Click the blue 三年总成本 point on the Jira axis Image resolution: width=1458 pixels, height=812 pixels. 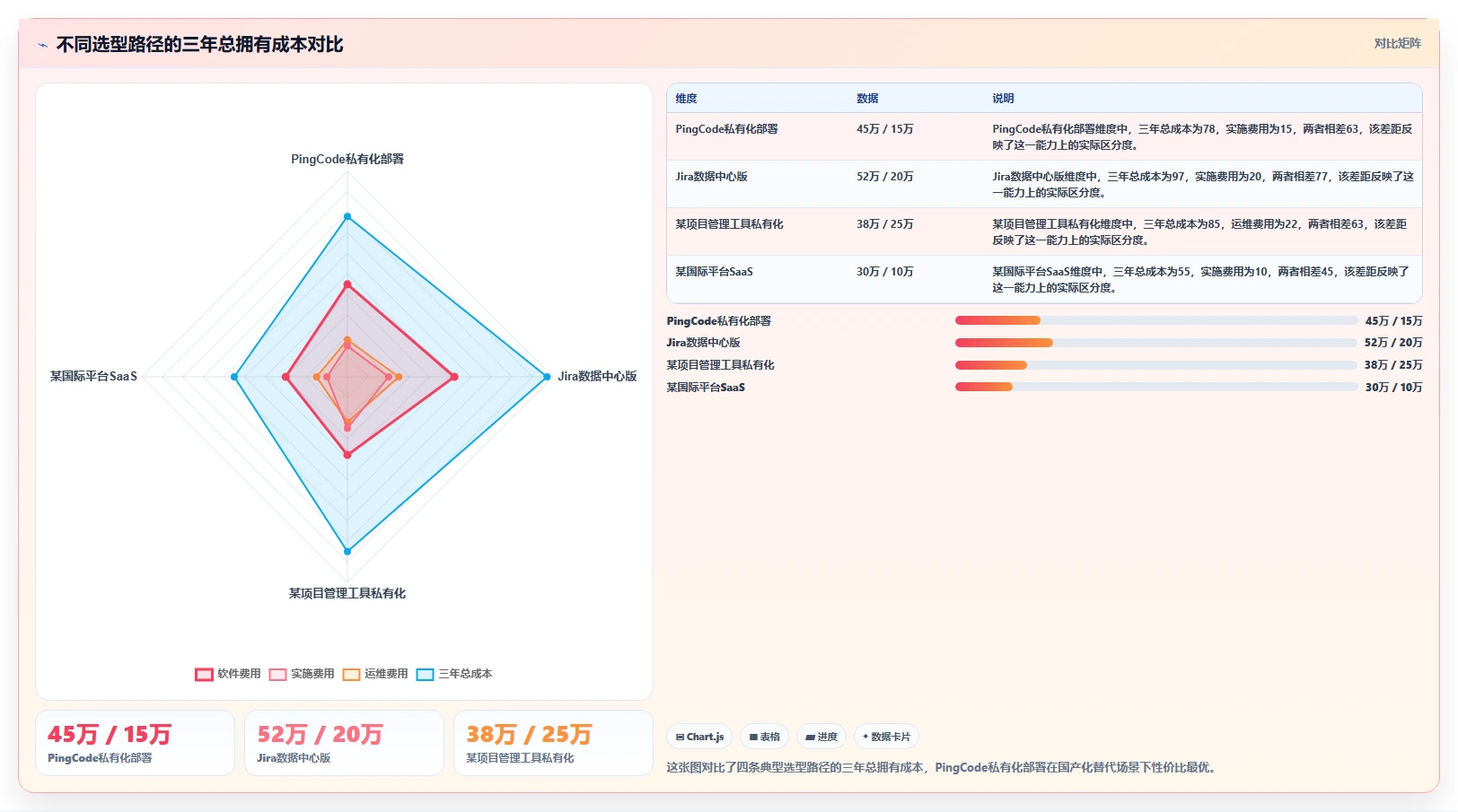(x=546, y=377)
